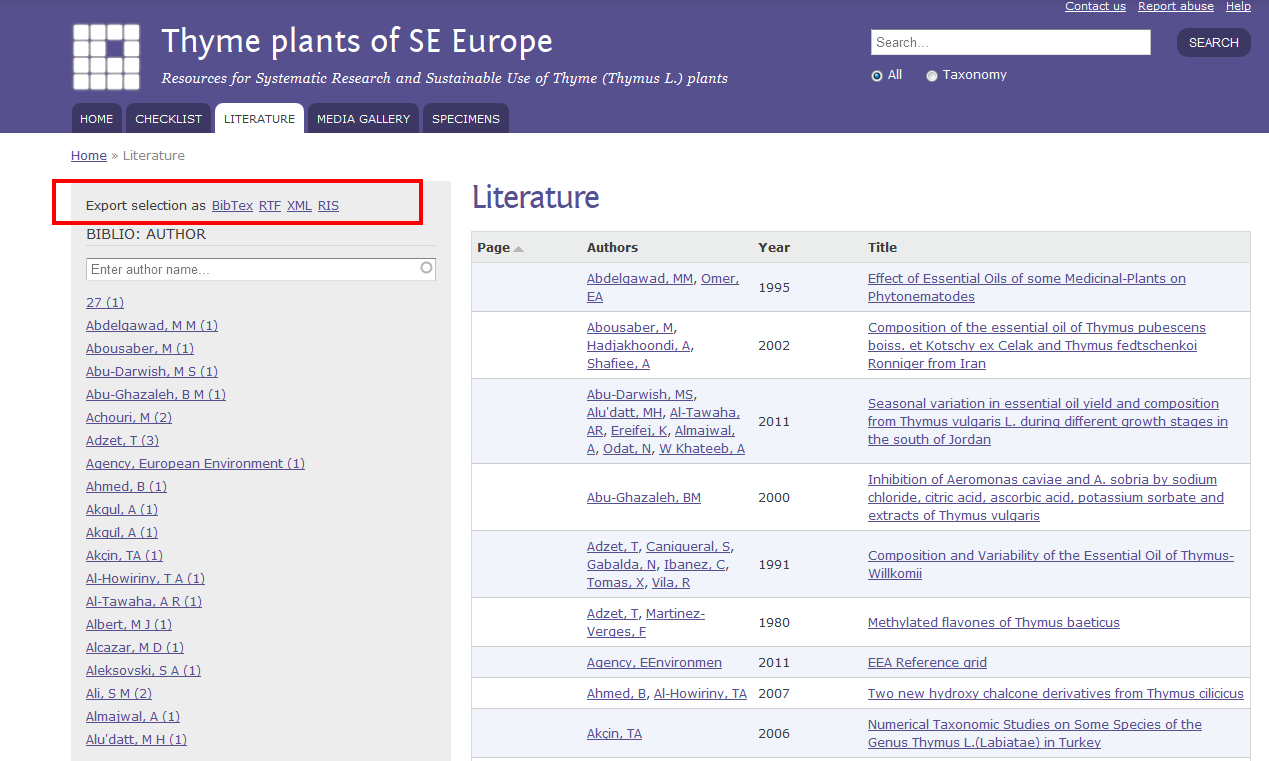Open Numerical Taxonomic Studies title
This screenshot has width=1269, height=761.
[1035, 733]
